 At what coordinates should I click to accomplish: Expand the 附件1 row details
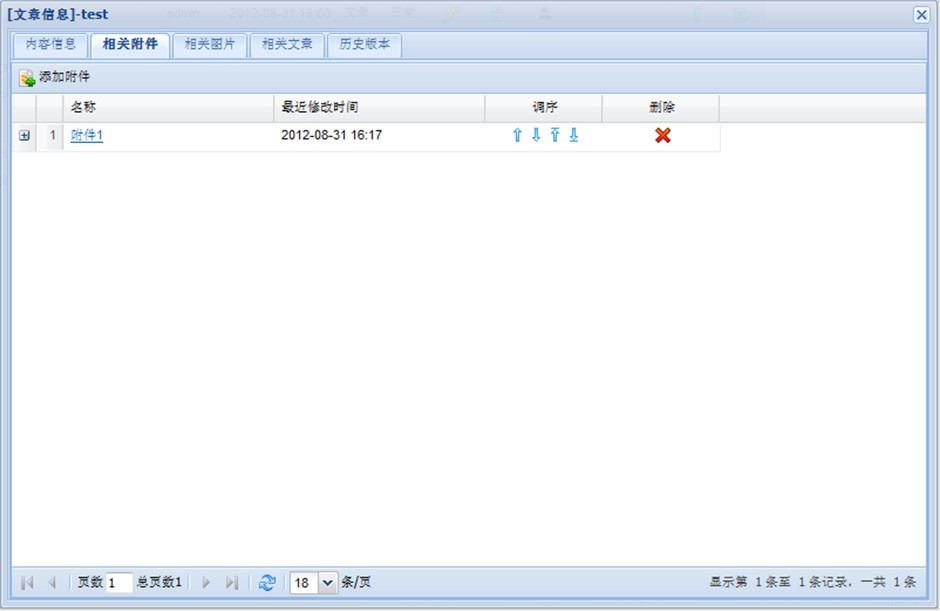point(25,136)
